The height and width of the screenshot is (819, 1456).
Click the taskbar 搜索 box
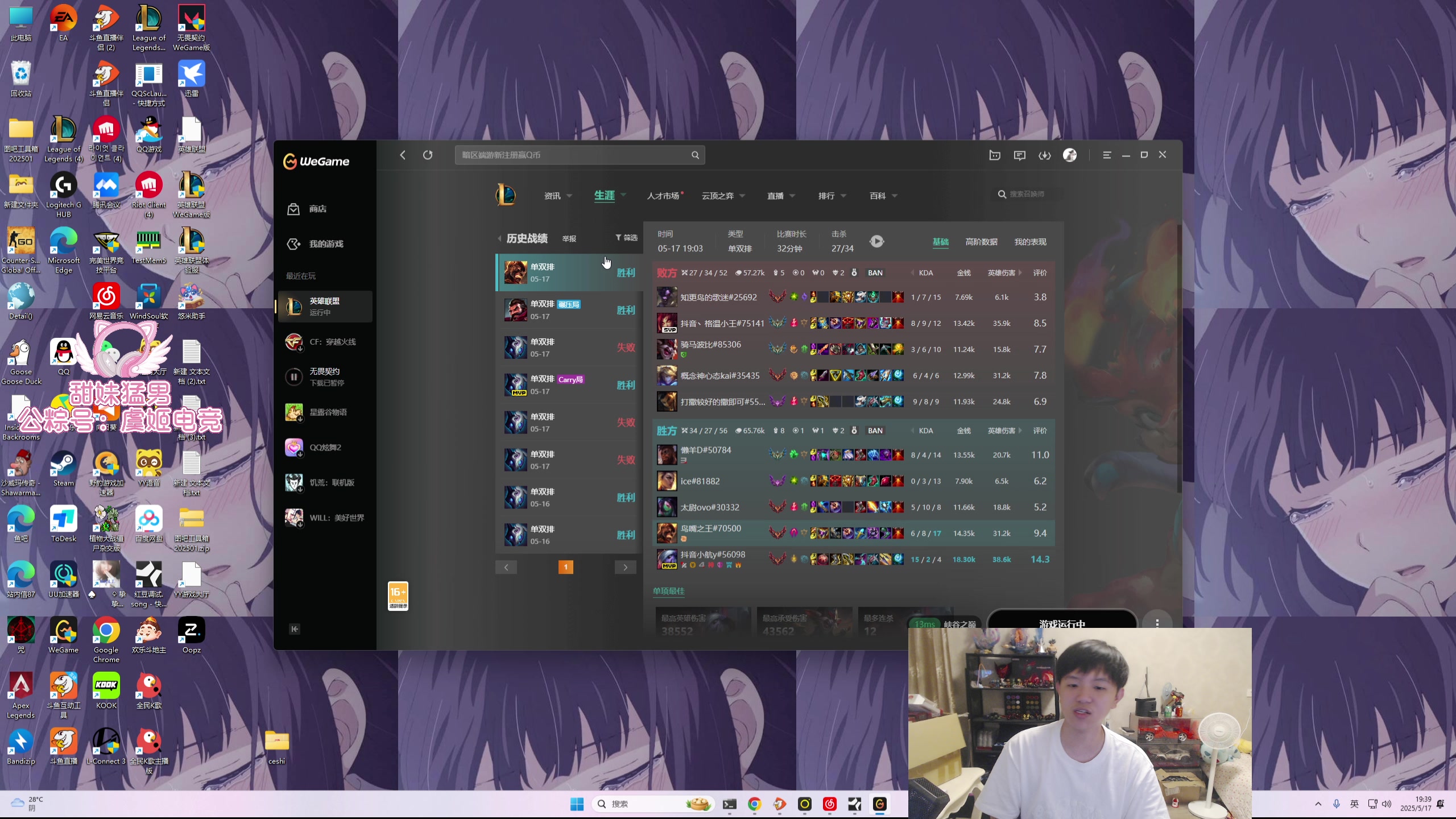pyautogui.click(x=653, y=804)
